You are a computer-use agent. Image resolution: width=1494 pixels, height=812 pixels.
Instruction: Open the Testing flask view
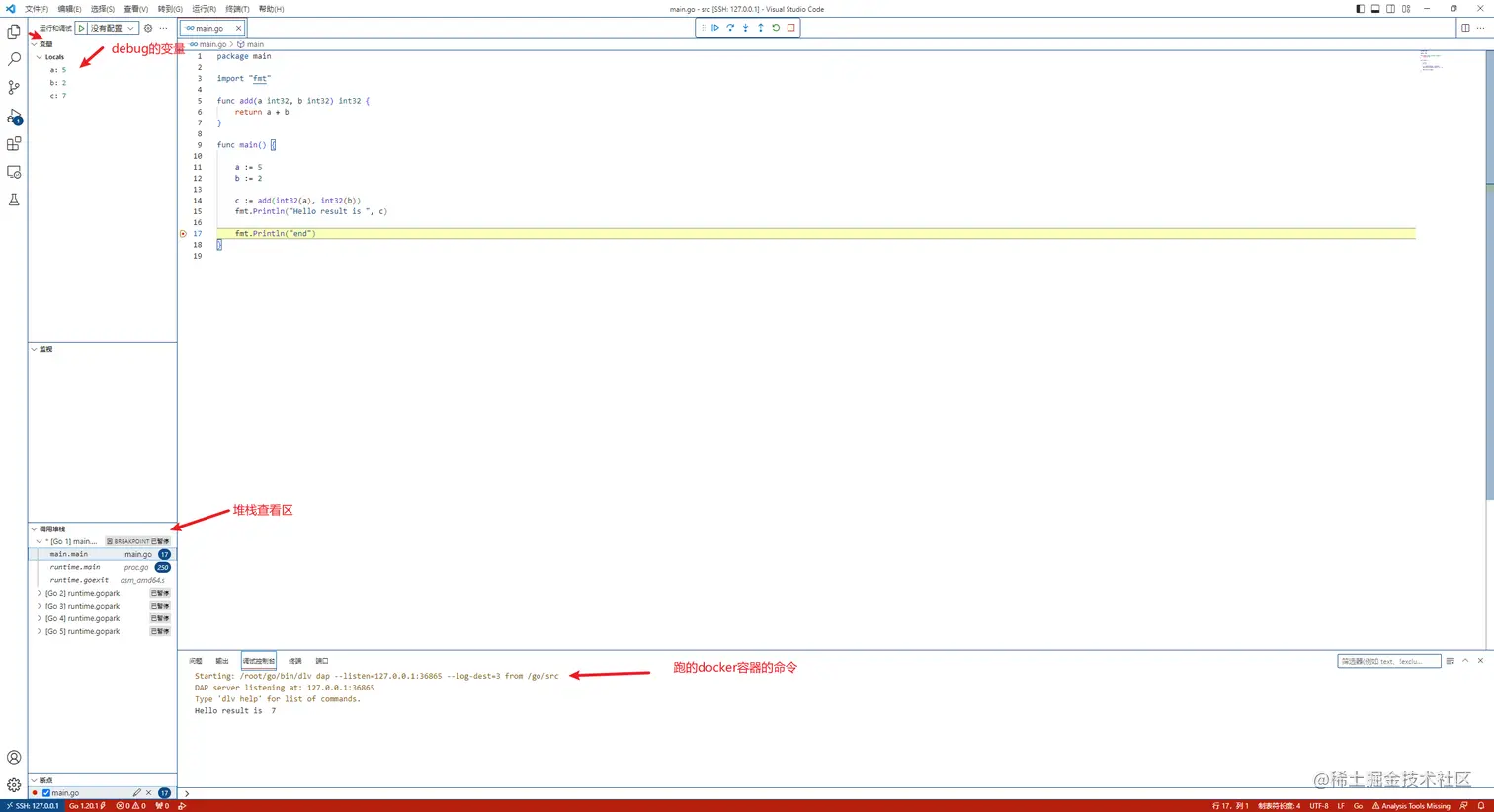pos(14,200)
